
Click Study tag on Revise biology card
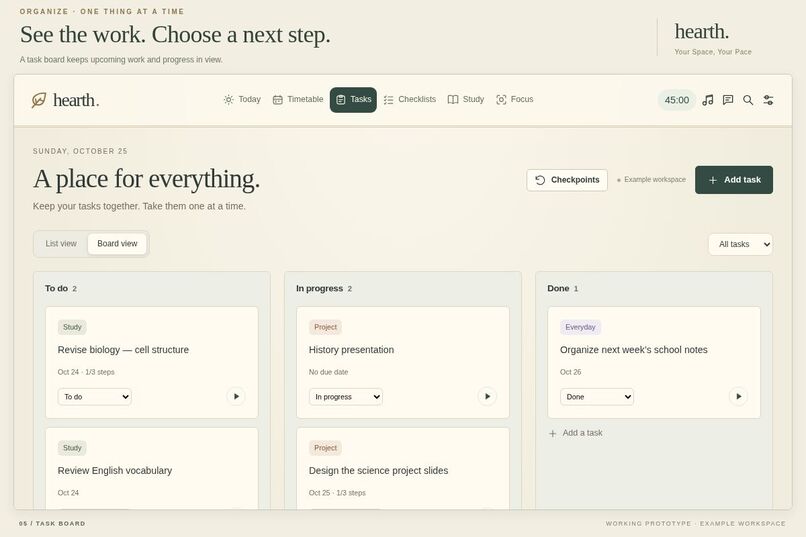(72, 327)
